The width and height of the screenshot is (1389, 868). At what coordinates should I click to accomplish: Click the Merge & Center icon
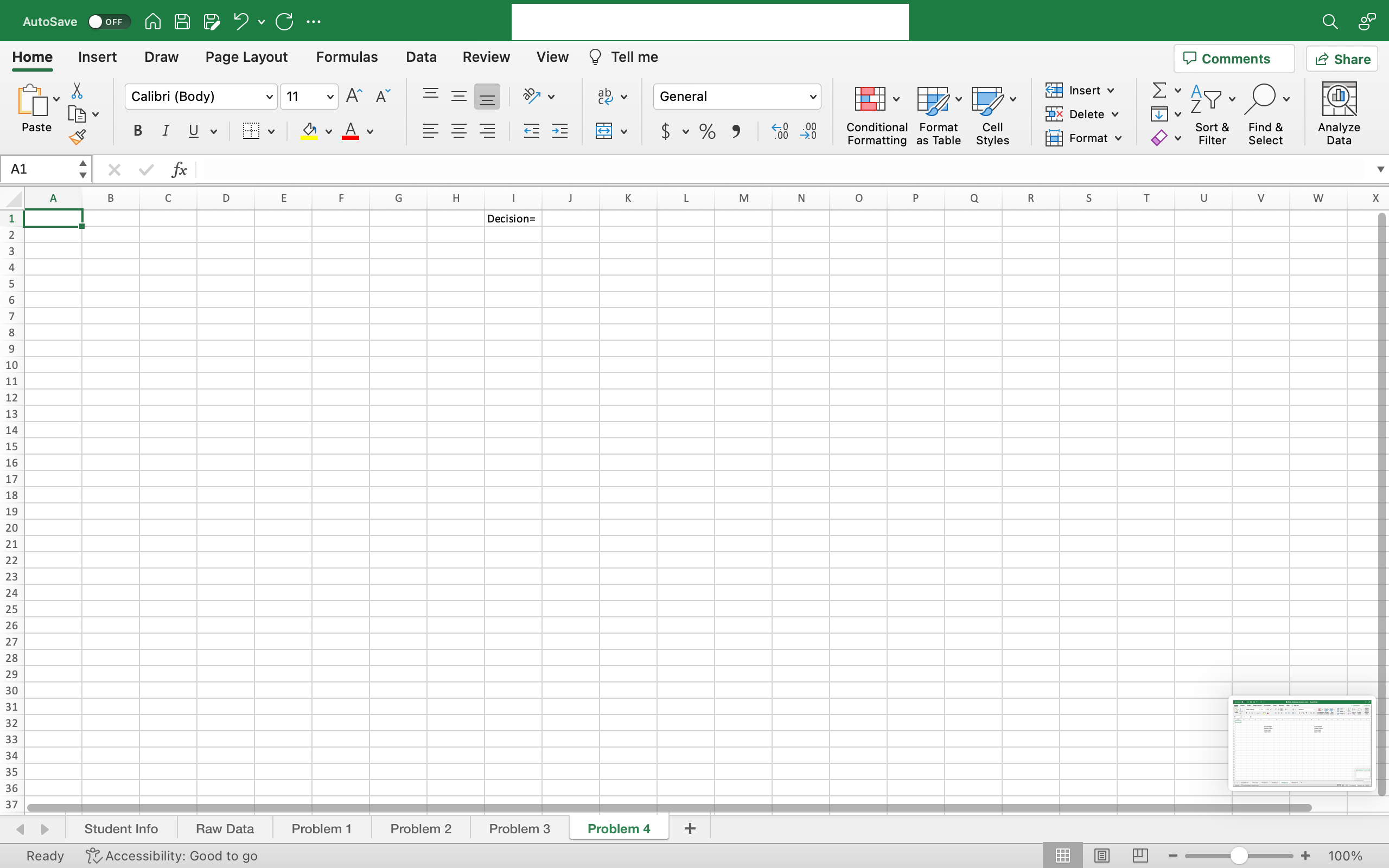click(604, 131)
